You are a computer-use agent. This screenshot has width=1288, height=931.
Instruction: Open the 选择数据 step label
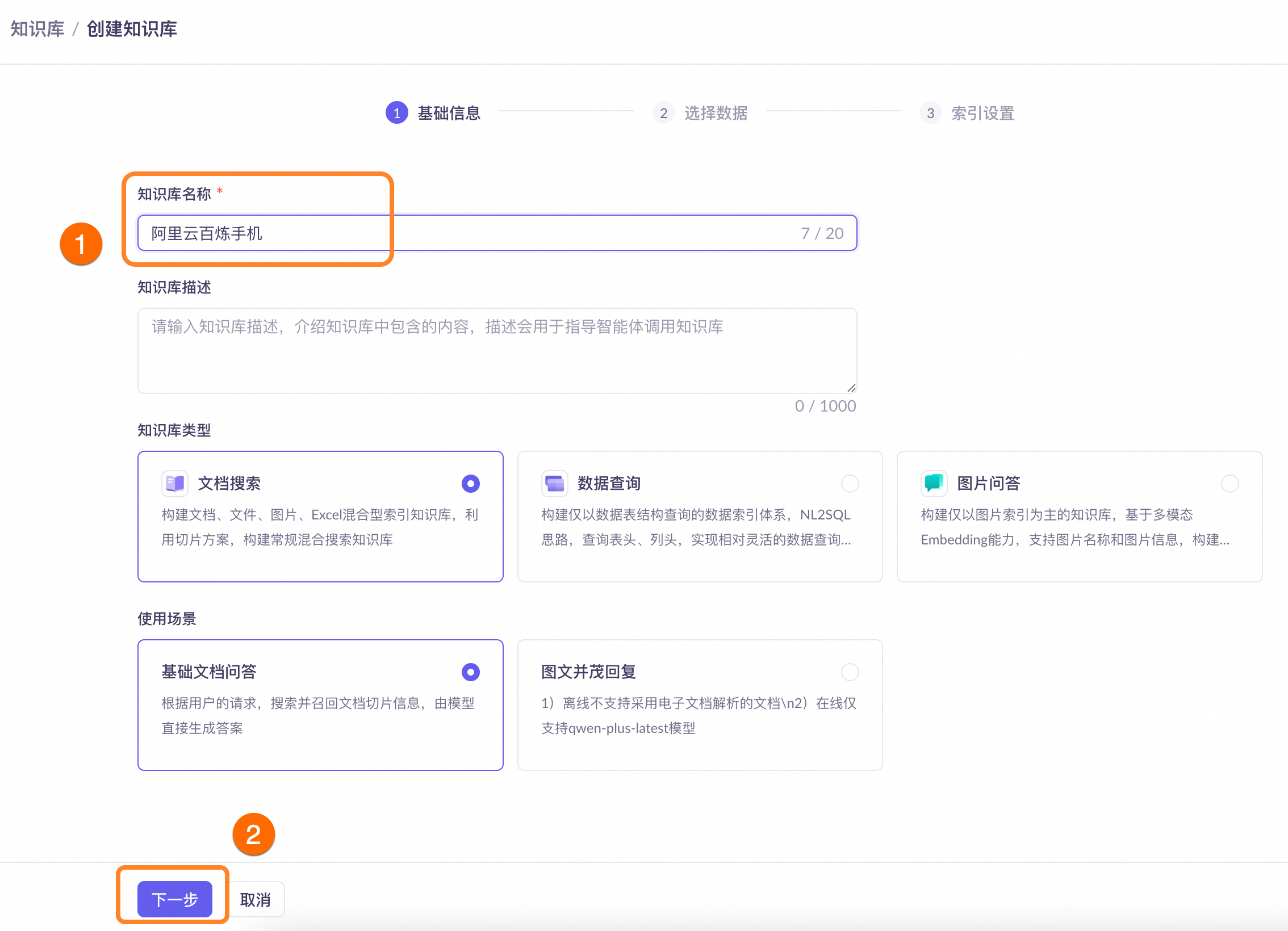(x=716, y=113)
